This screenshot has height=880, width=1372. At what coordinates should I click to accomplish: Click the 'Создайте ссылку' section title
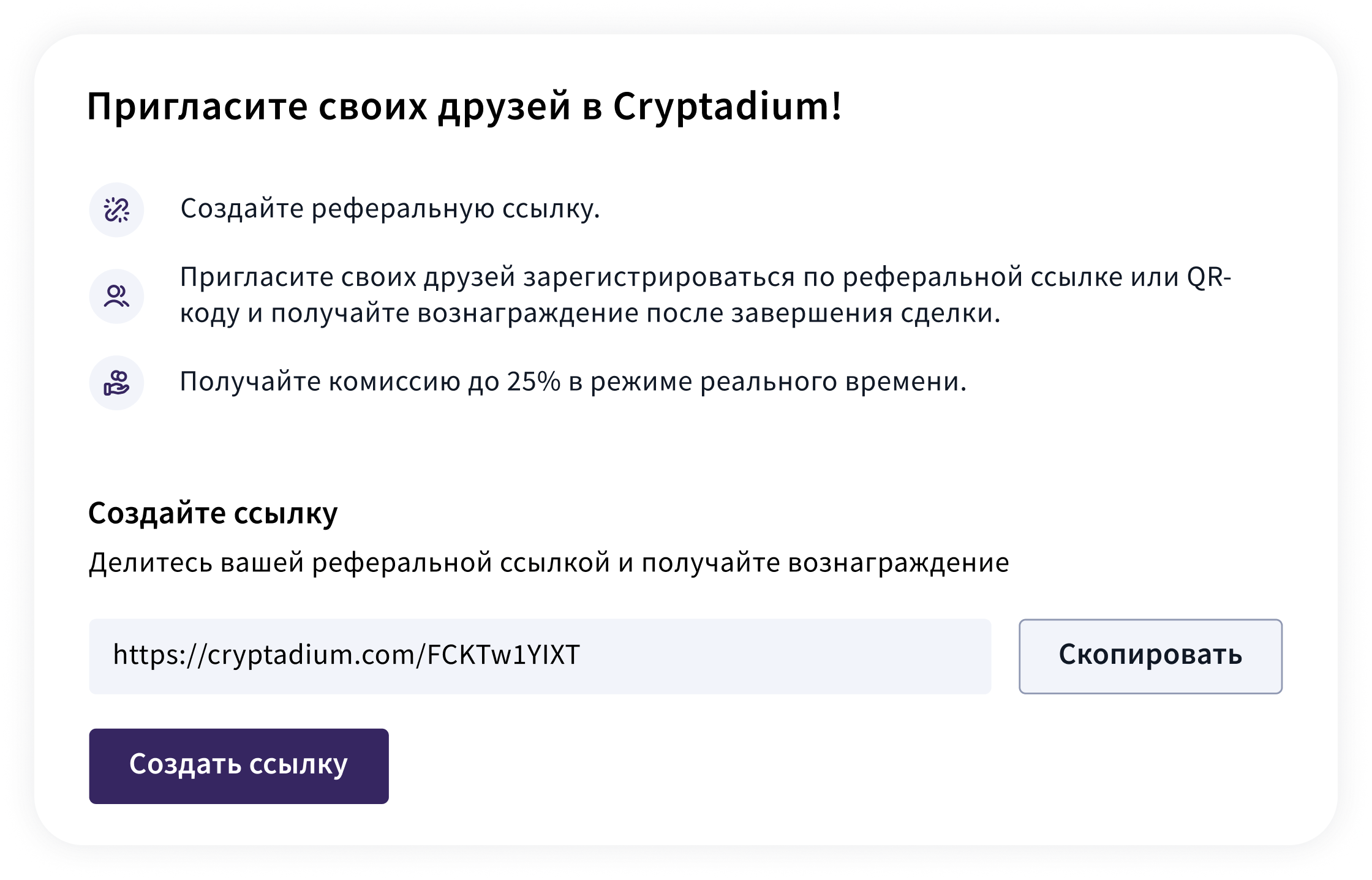tap(213, 513)
